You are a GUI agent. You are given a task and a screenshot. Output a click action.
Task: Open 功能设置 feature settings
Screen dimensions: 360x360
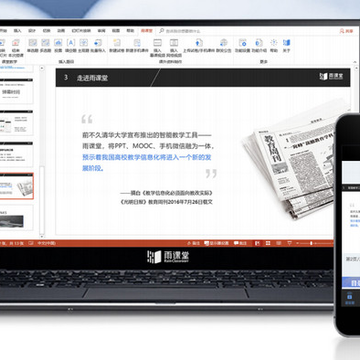tap(242, 46)
